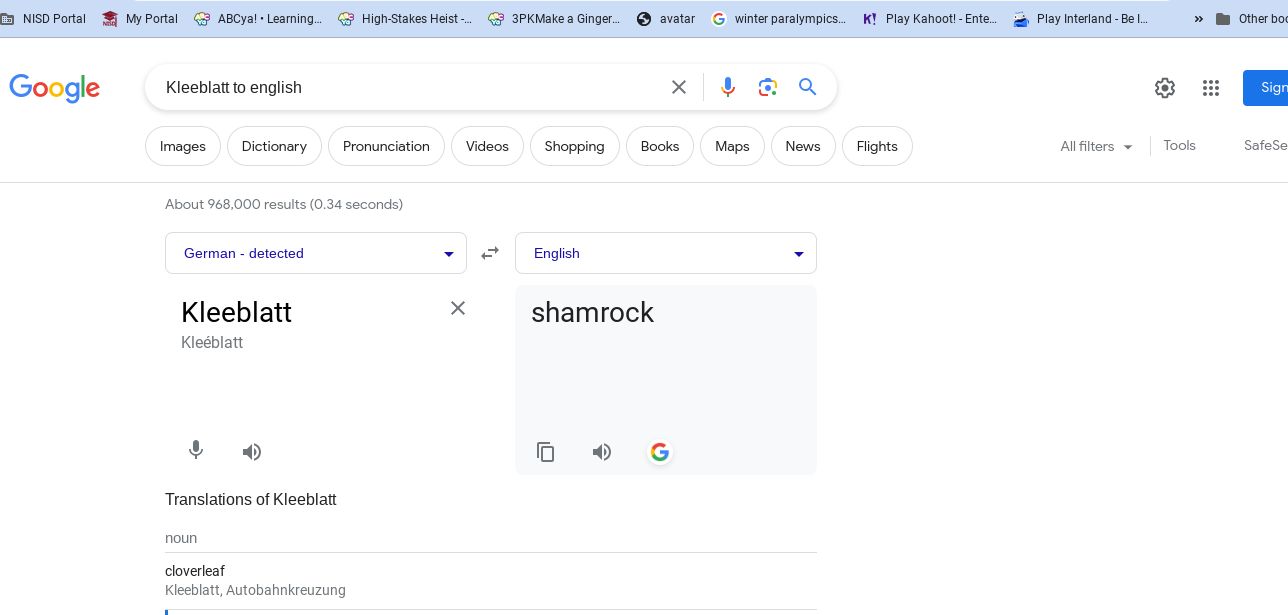Click the blue search magnifier icon
The height and width of the screenshot is (615, 1288).
click(808, 88)
